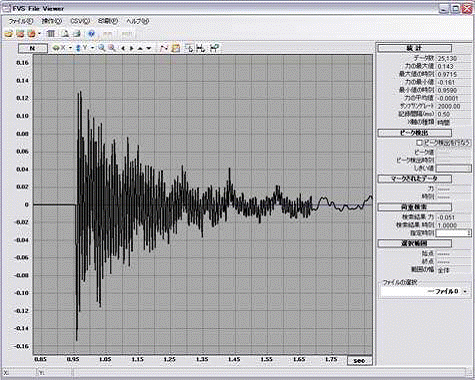Open the 操作 menu
475x380 pixels.
click(x=51, y=21)
